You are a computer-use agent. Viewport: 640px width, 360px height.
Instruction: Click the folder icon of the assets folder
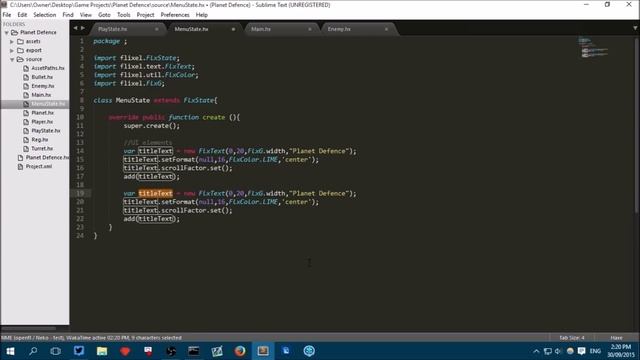pos(20,41)
